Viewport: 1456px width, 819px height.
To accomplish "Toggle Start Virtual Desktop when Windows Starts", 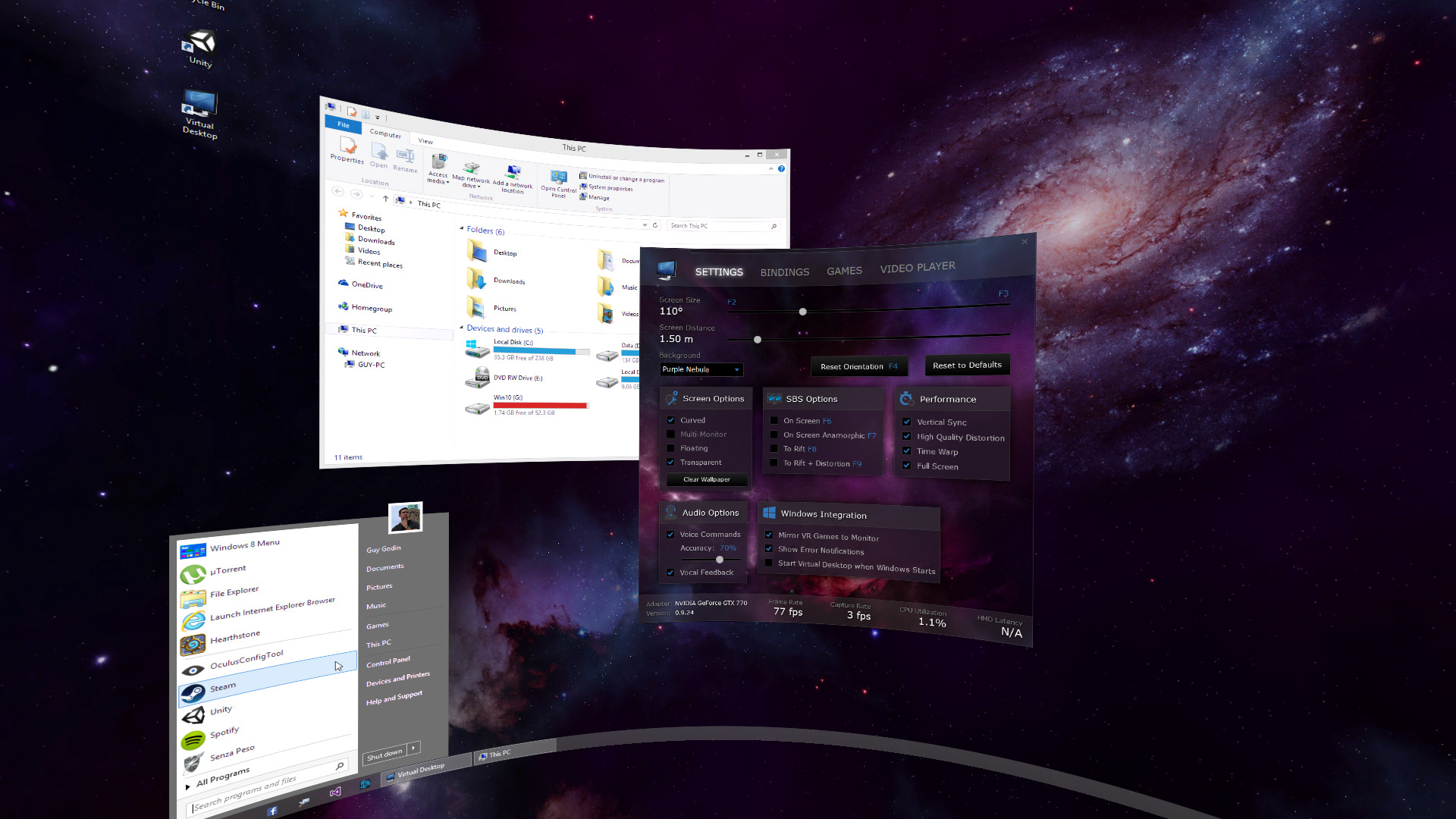I will (771, 567).
